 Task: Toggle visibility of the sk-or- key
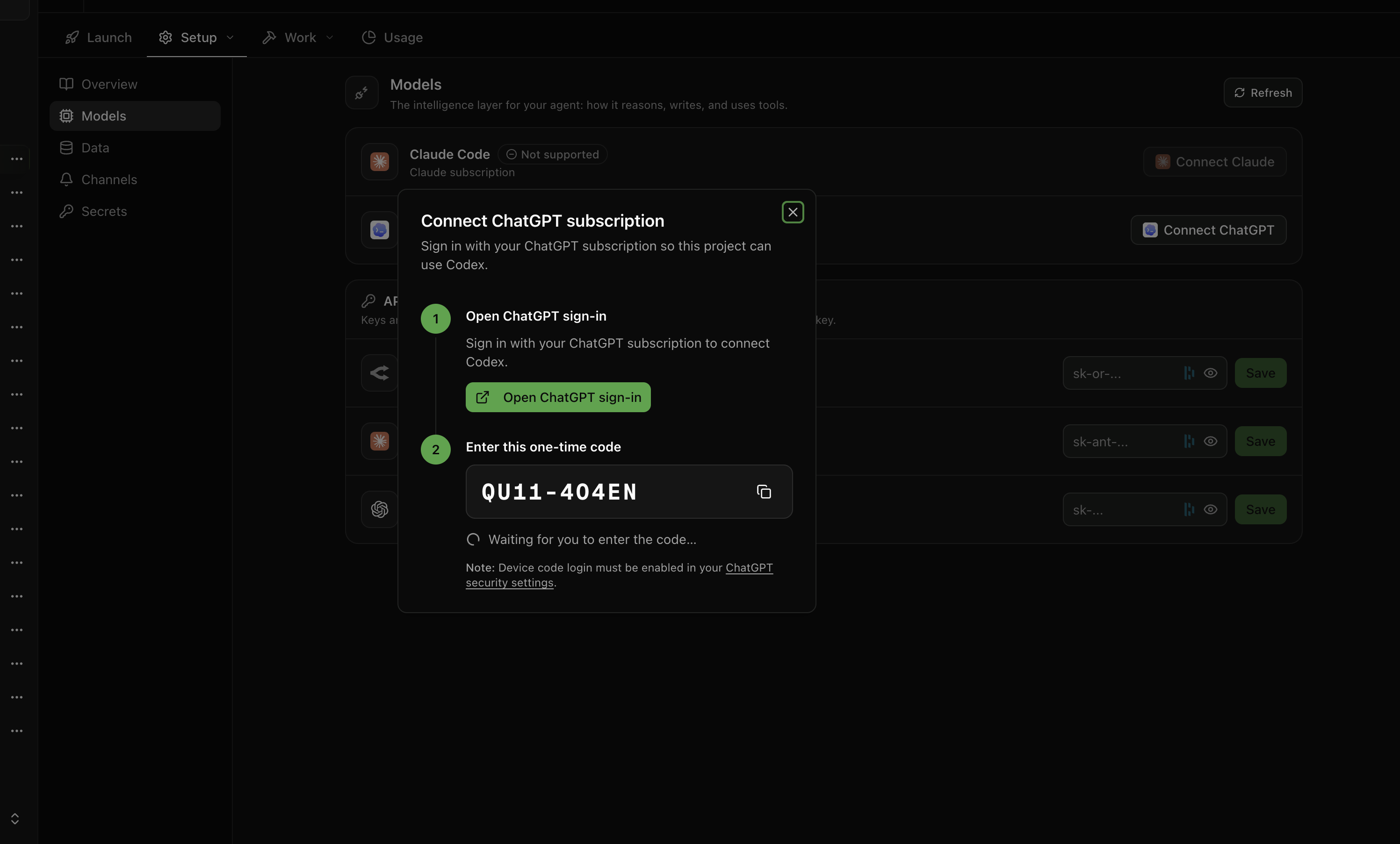1210,373
